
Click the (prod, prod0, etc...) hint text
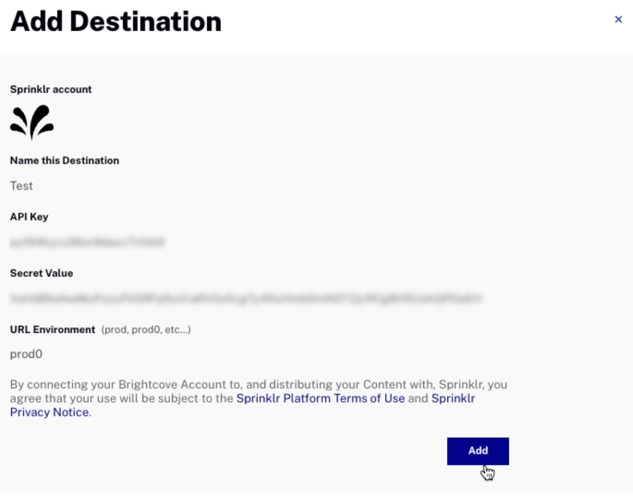tap(146, 330)
